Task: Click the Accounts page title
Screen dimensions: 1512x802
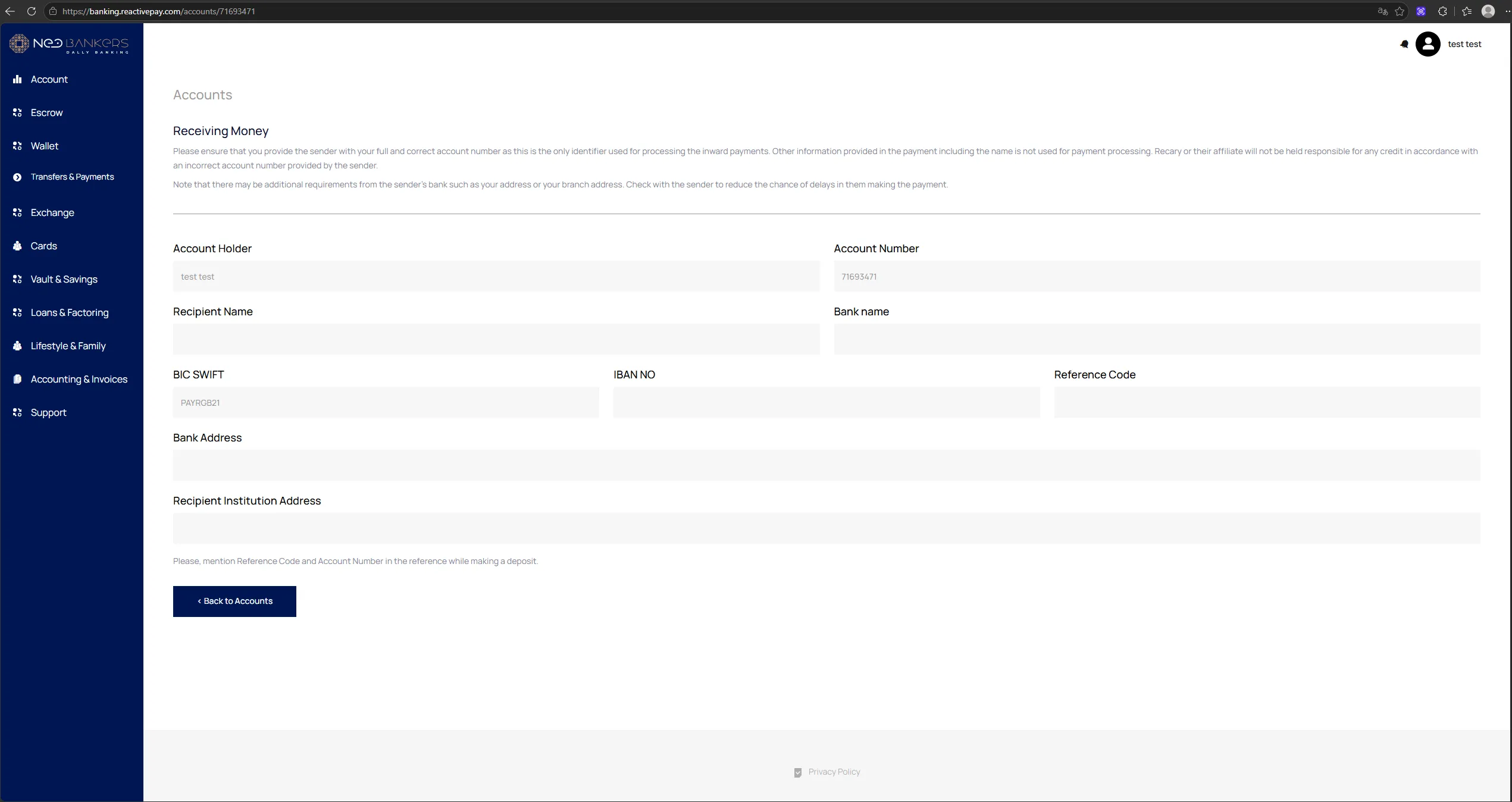Action: [x=203, y=95]
